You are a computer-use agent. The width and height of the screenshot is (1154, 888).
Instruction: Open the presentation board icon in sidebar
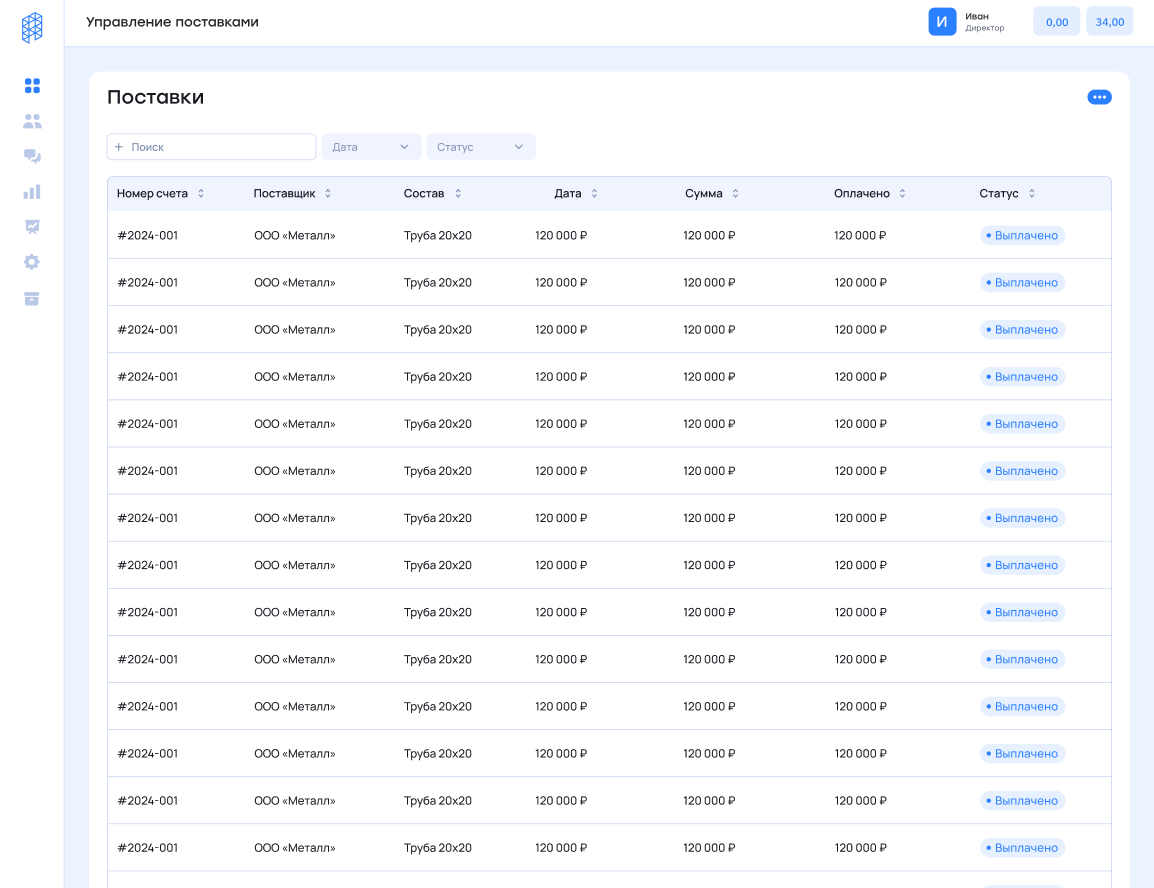click(x=32, y=226)
